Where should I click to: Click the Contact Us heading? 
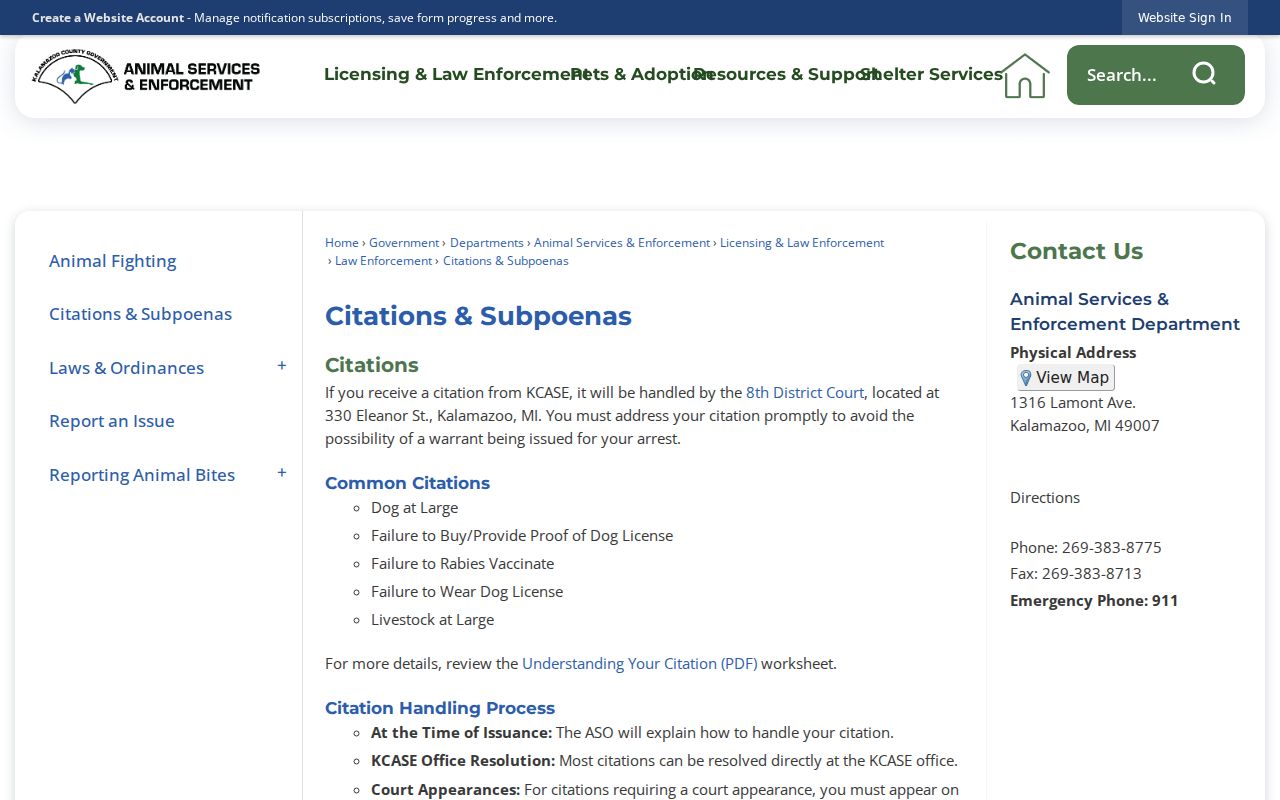point(1076,251)
